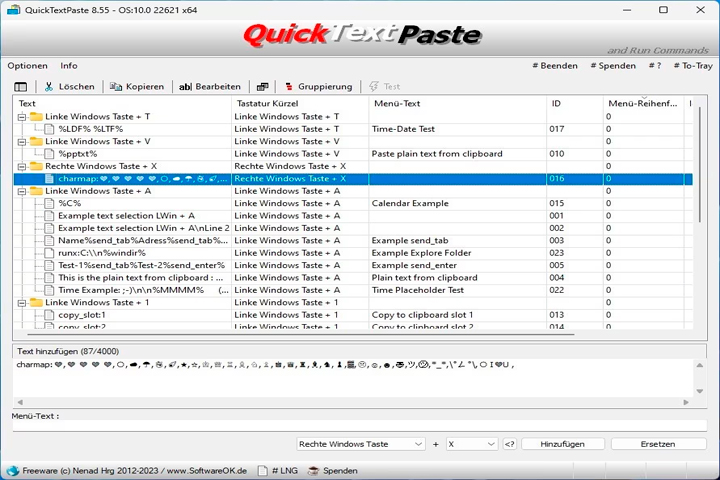
Task: Click 'Paste plain text from clipboard' cell
Action: coord(437,154)
